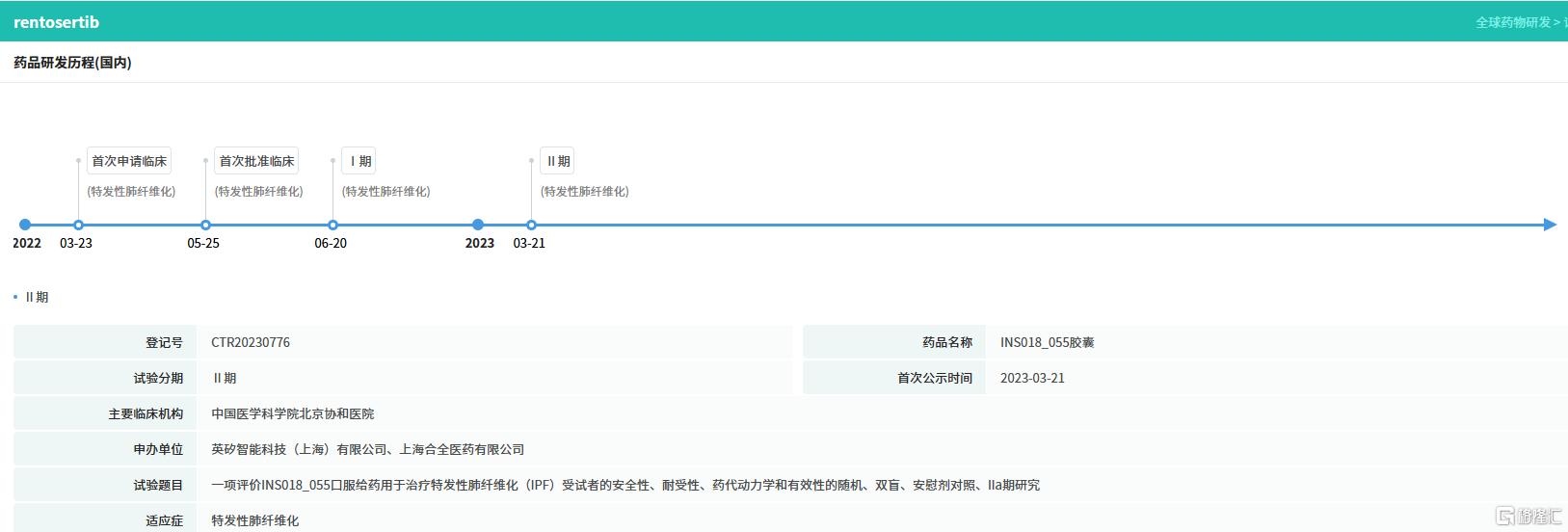1568x532 pixels.
Task: Click first publication date 2023-03-21
Action: point(1032,378)
